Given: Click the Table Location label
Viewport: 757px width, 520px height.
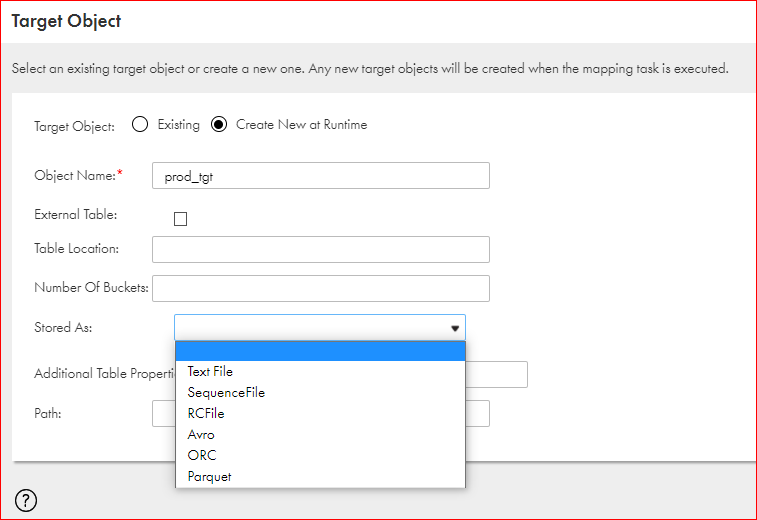Looking at the screenshot, I should 76,249.
